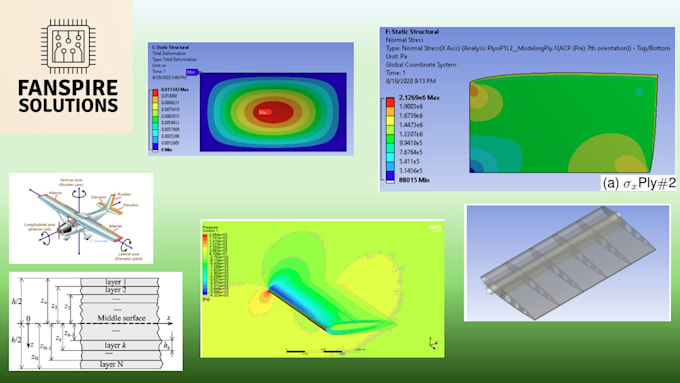
Task: Click the lateral axis rotation arrow icon
Action: (126, 244)
